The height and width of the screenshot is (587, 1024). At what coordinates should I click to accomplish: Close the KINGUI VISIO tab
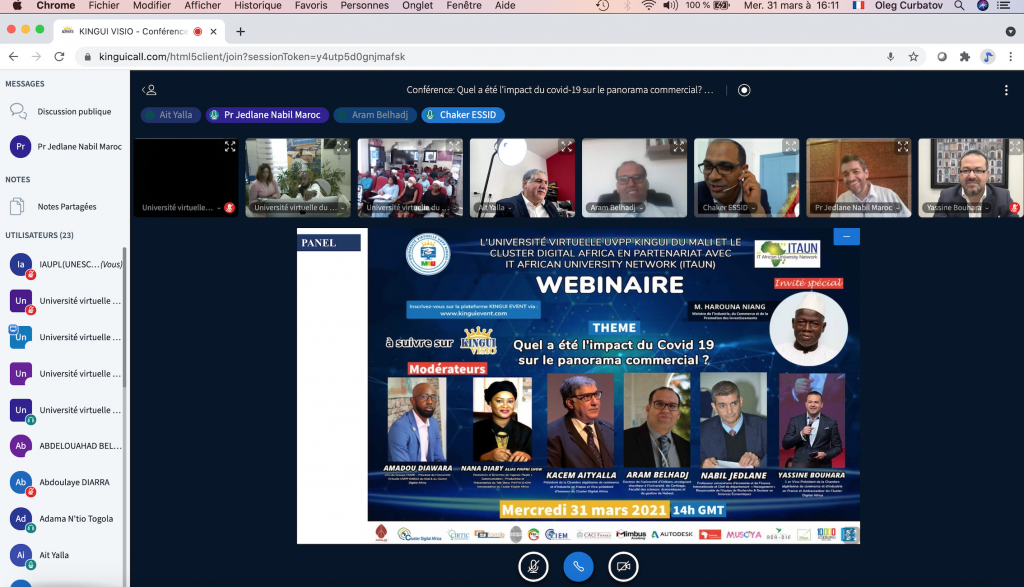point(213,31)
